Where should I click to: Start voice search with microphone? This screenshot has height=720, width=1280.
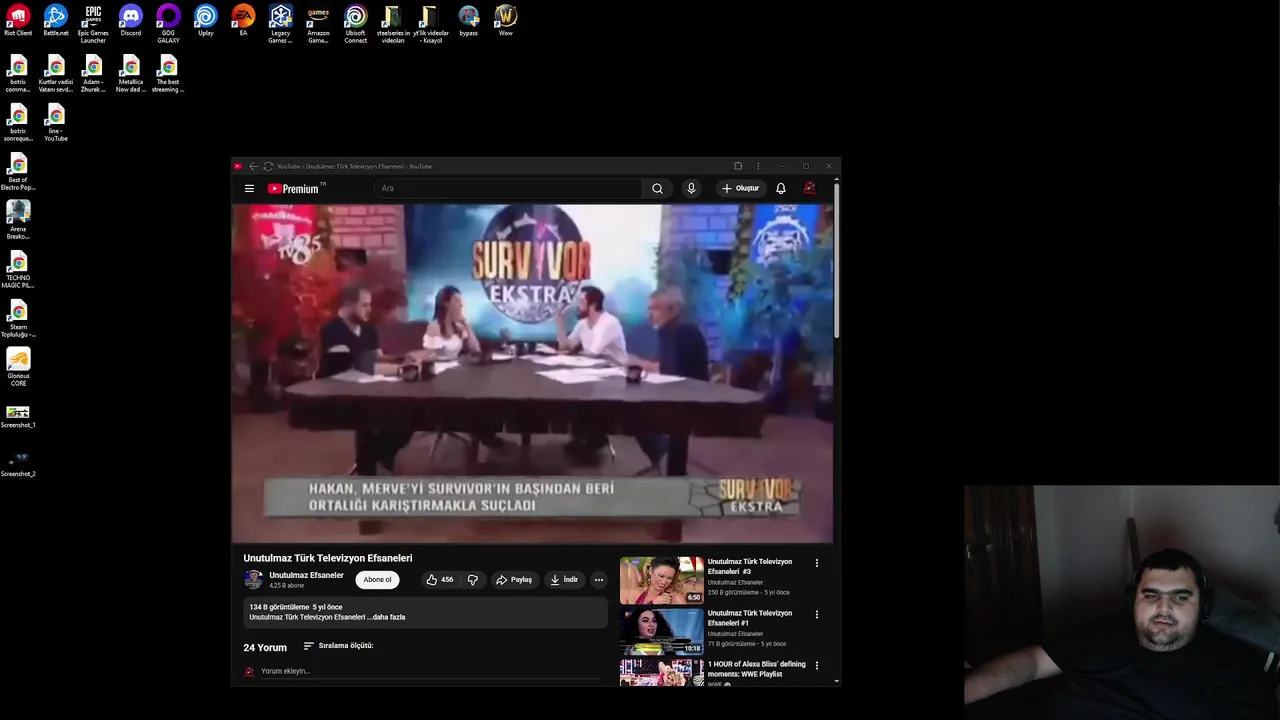click(x=691, y=188)
